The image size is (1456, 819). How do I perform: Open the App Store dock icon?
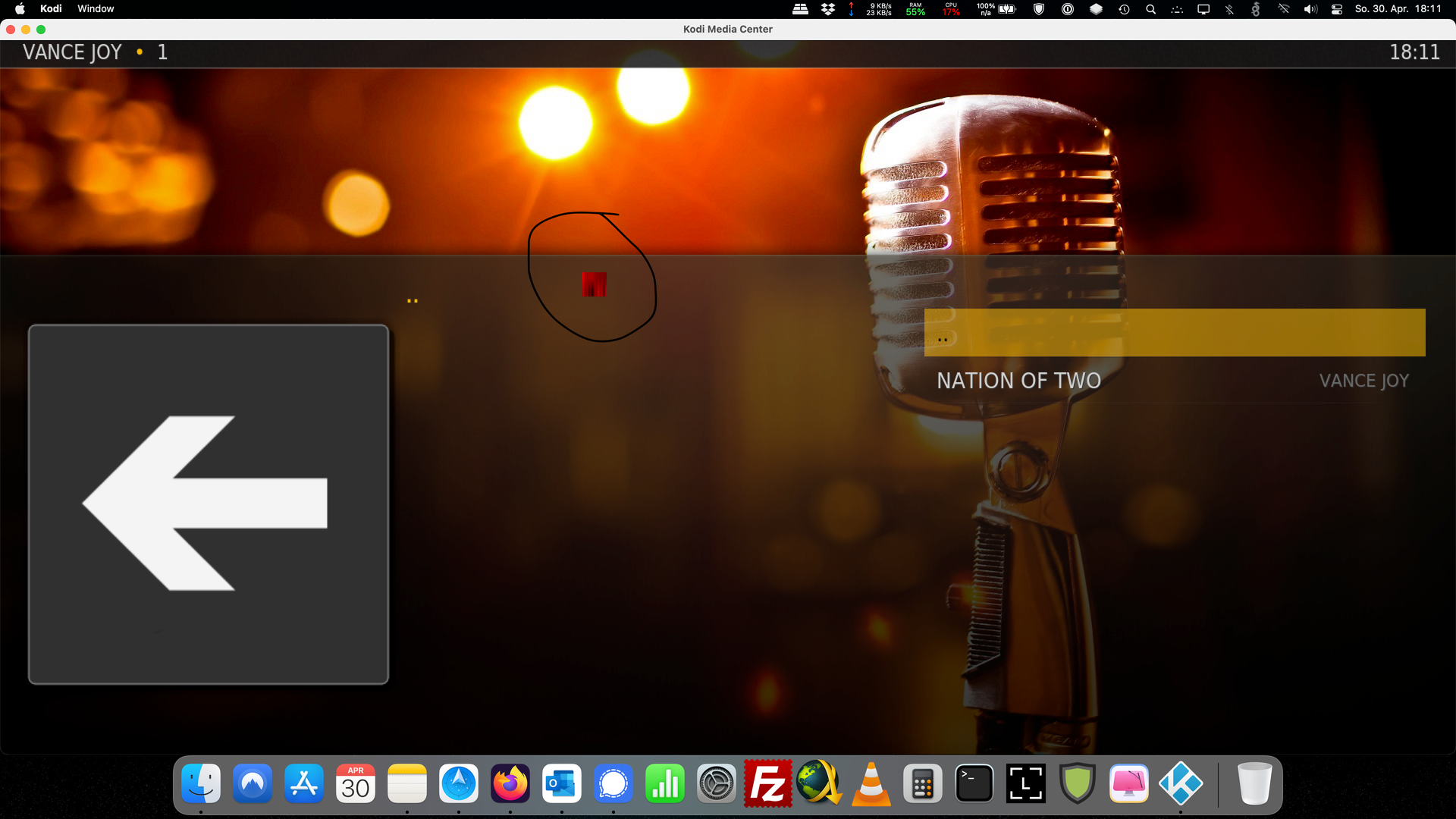pyautogui.click(x=304, y=784)
